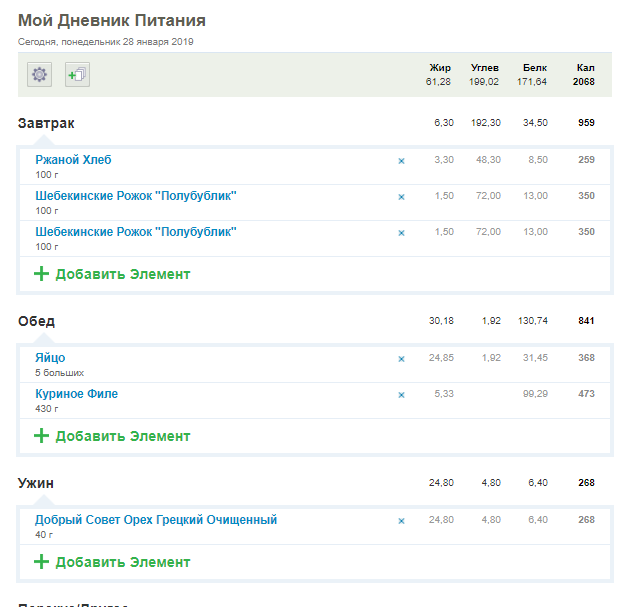Select Ужин section calories total in bold

[586, 483]
